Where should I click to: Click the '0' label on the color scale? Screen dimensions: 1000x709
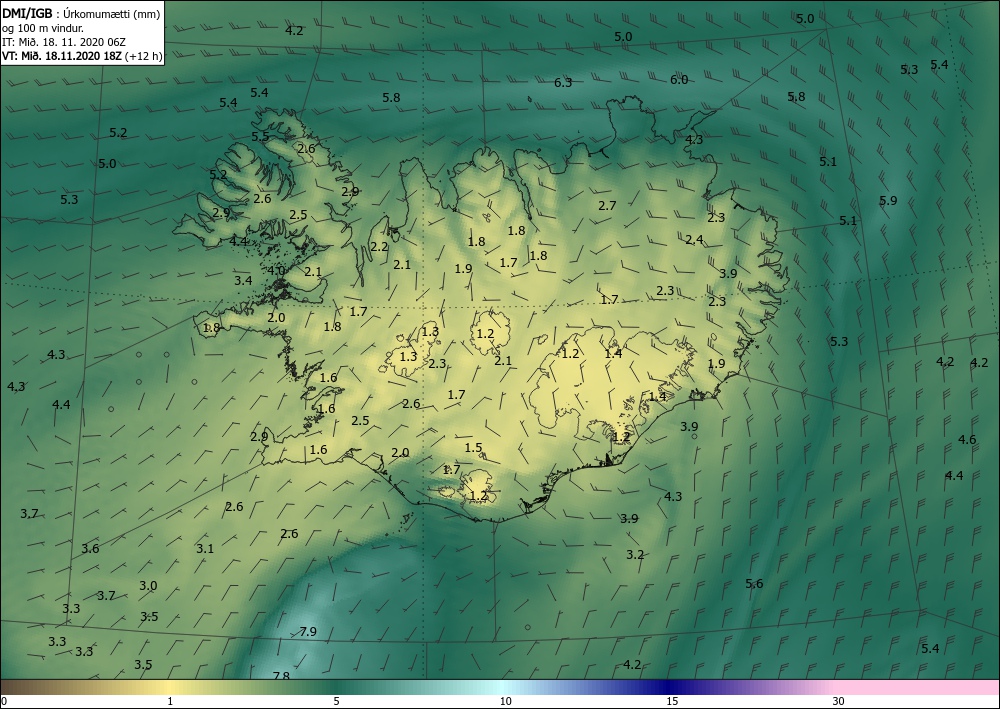(4, 701)
